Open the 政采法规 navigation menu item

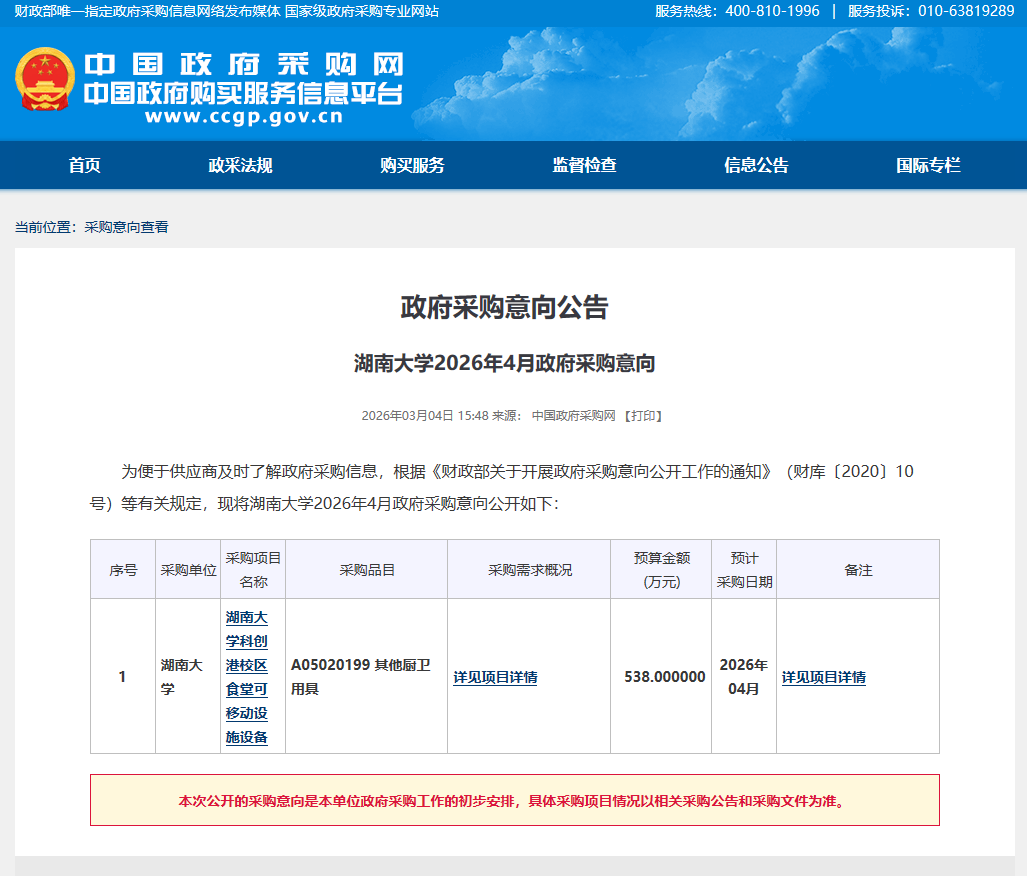point(240,165)
